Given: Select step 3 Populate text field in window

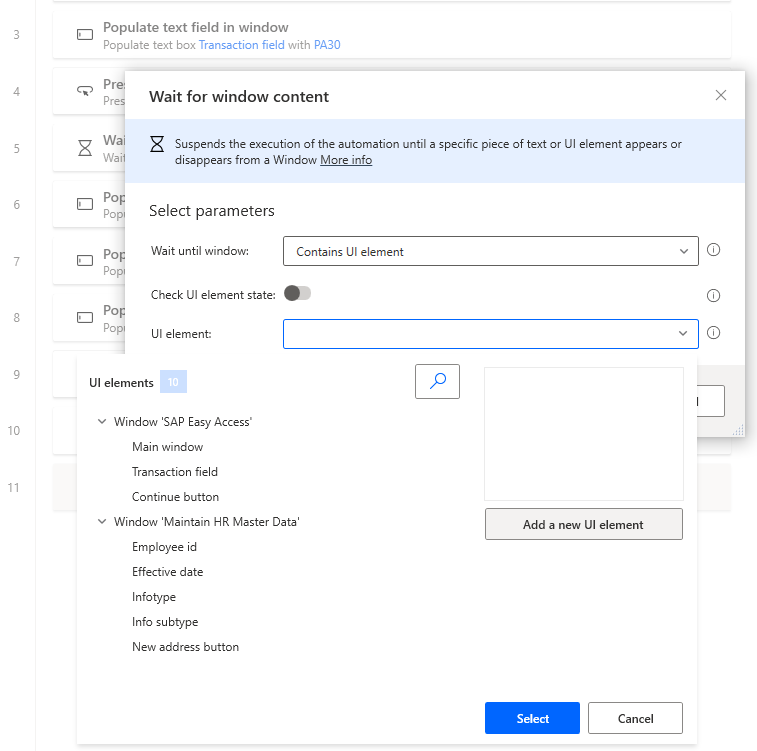Looking at the screenshot, I should (x=392, y=35).
